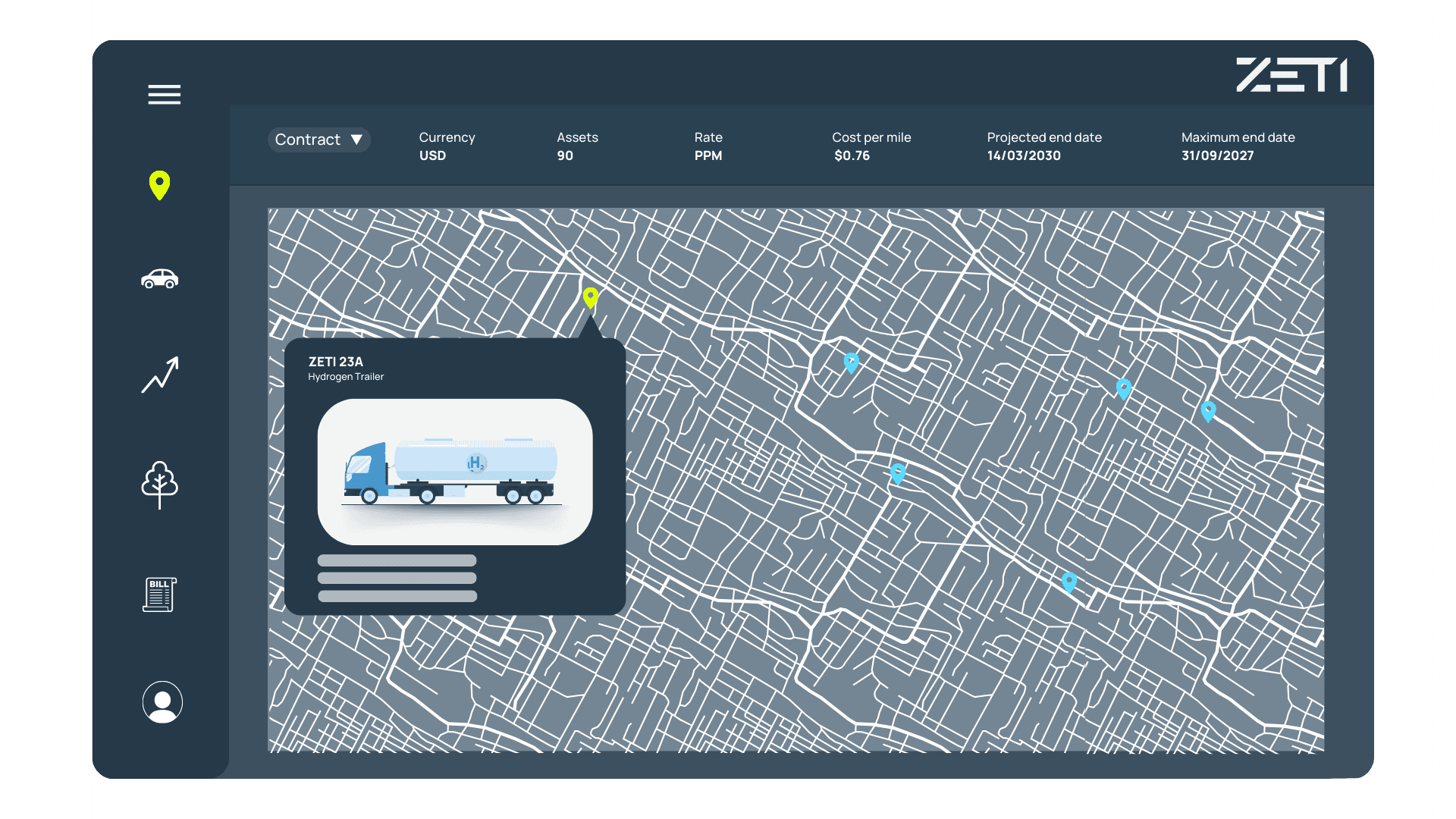1456x819 pixels.
Task: Click the ZETI logo
Action: (x=1291, y=75)
